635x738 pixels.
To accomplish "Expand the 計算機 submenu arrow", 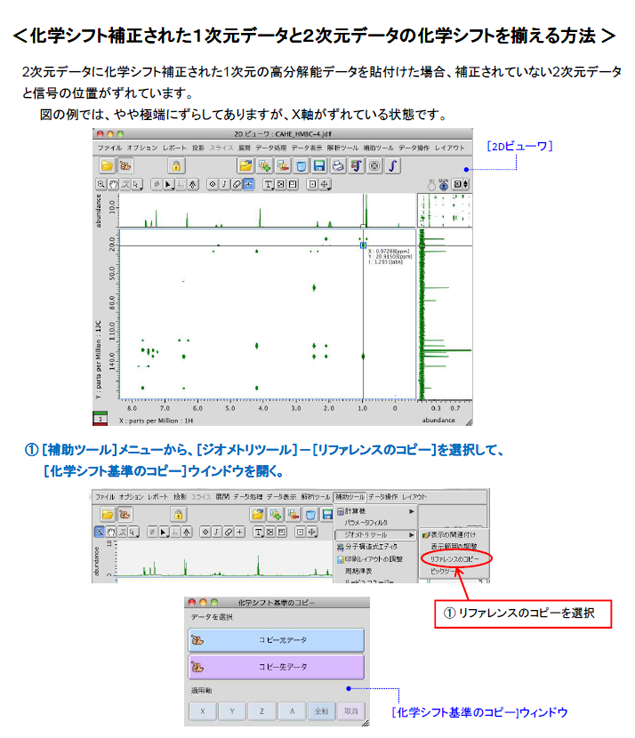I will point(411,511).
